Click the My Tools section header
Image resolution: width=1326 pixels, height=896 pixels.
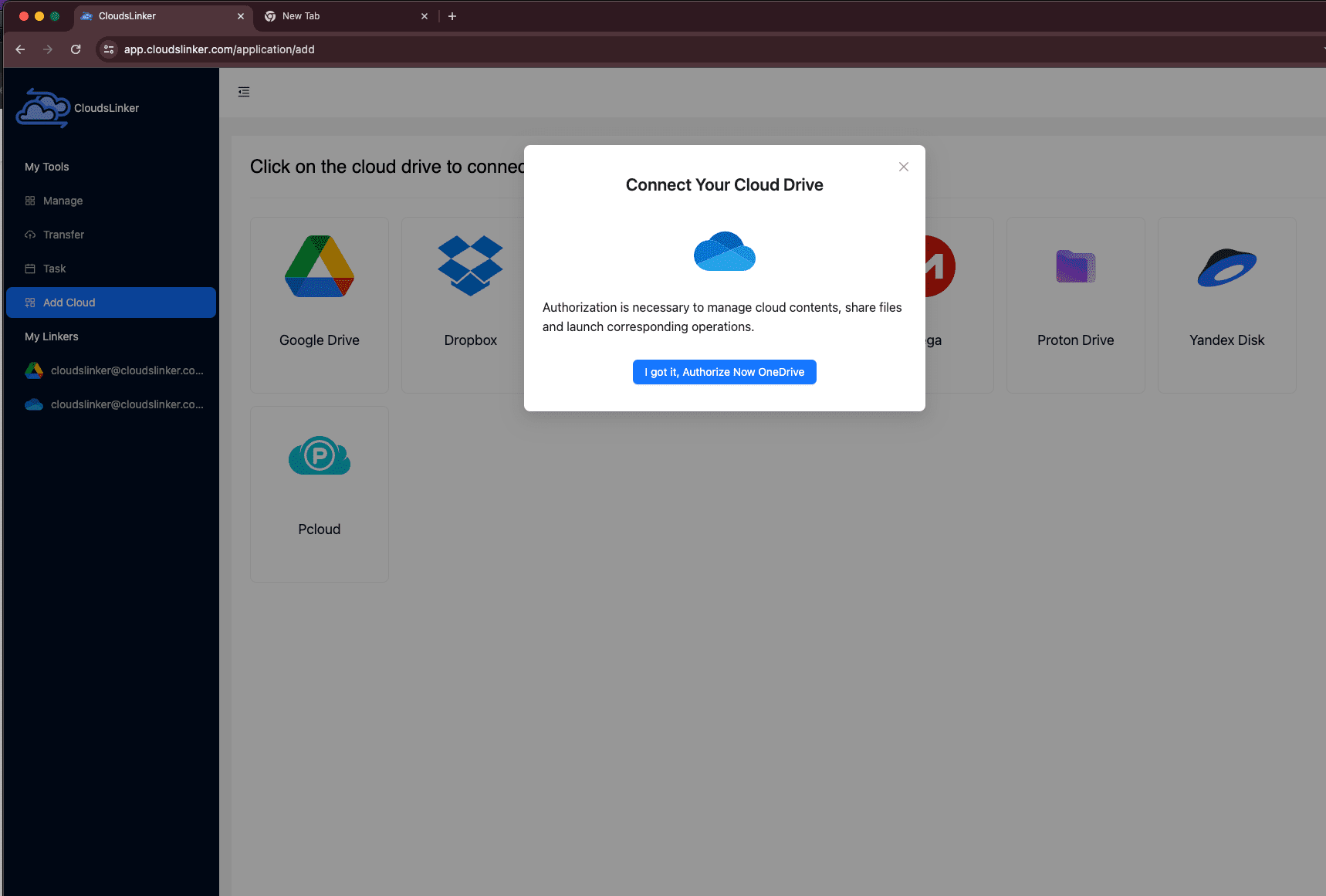47,167
